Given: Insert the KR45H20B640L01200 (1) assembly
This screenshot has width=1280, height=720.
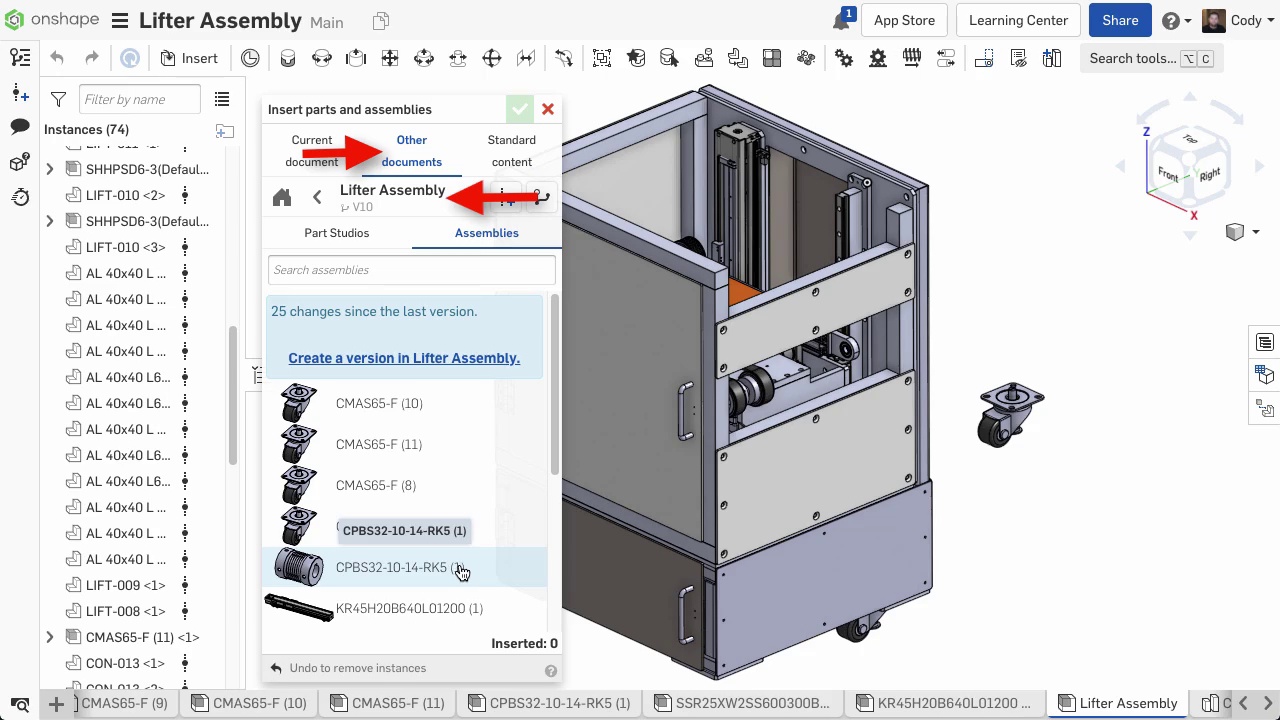Looking at the screenshot, I should pos(405,608).
